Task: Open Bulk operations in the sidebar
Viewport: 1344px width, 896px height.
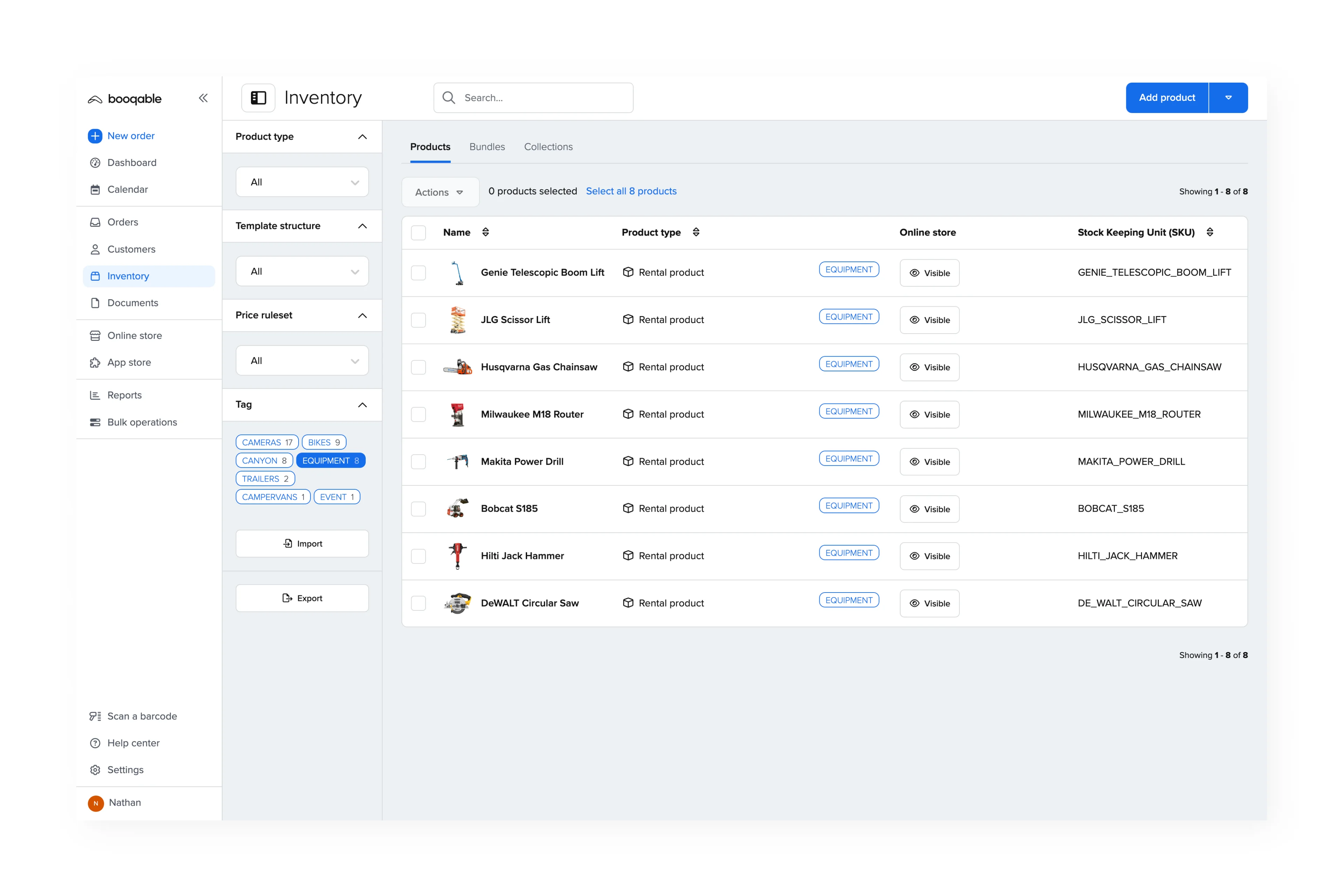Action: pos(142,422)
